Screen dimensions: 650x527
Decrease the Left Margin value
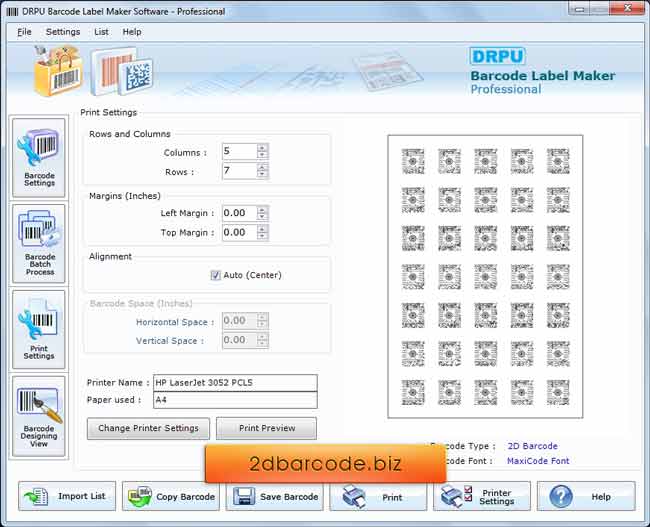262,217
